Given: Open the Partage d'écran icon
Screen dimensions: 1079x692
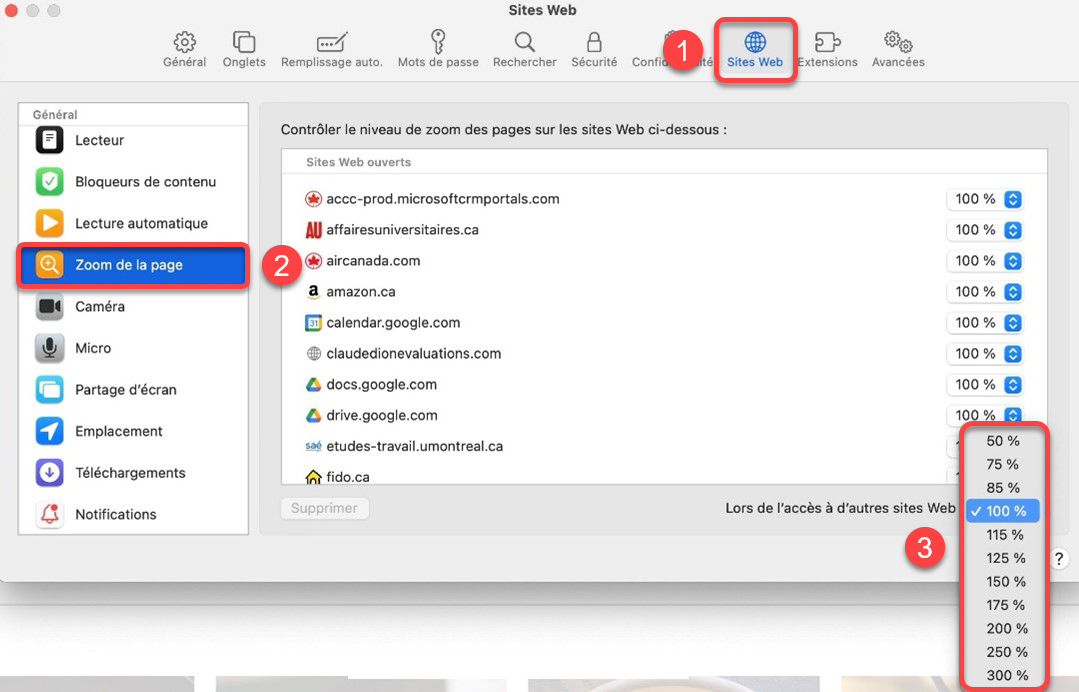Looking at the screenshot, I should 50,389.
